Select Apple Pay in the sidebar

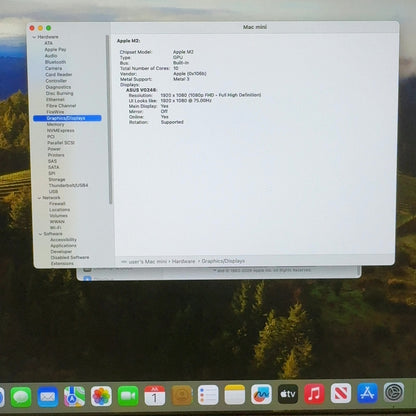pos(55,49)
